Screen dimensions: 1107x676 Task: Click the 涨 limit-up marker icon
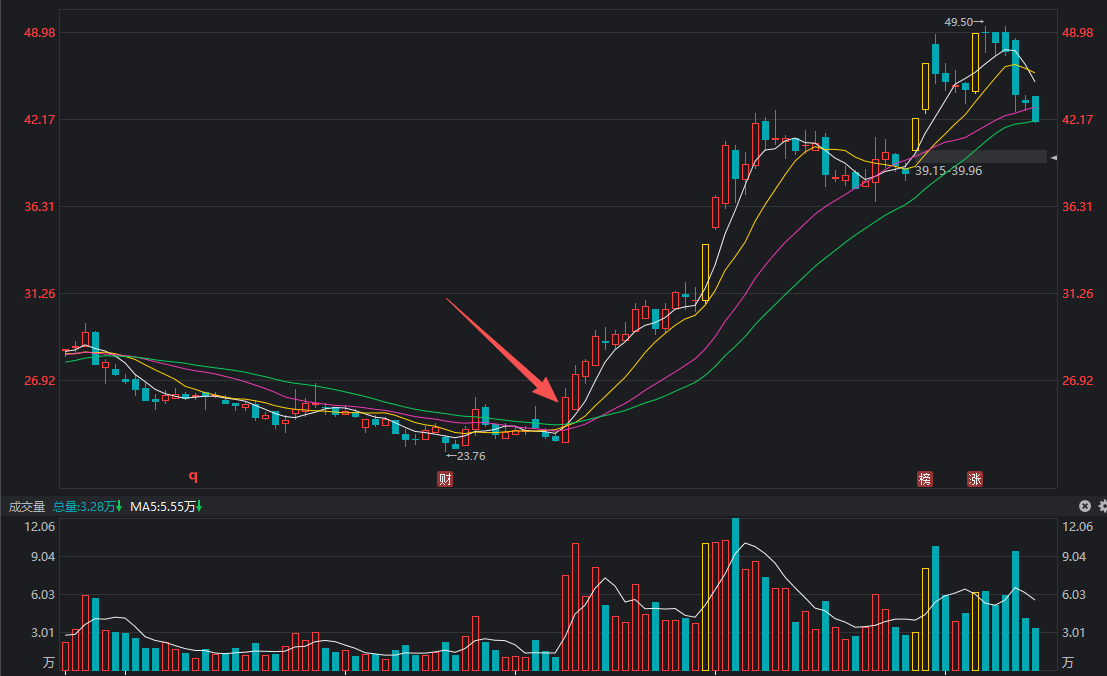pos(975,479)
